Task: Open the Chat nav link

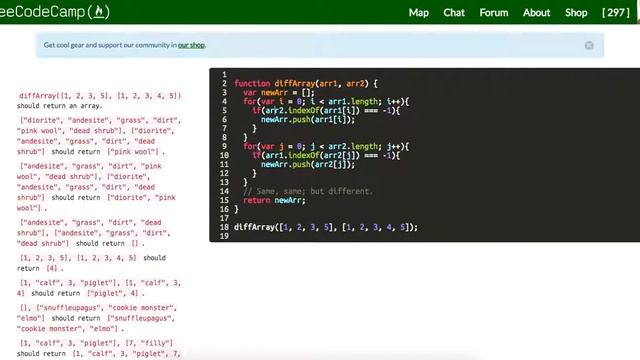Action: coord(454,13)
